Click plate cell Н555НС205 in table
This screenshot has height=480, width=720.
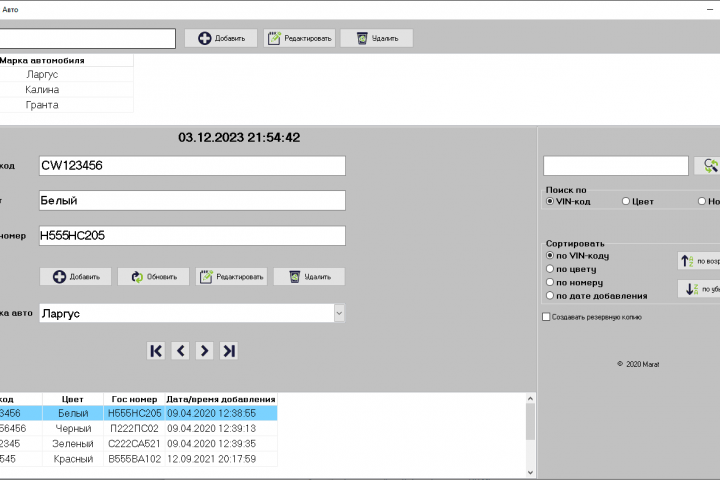tap(134, 413)
